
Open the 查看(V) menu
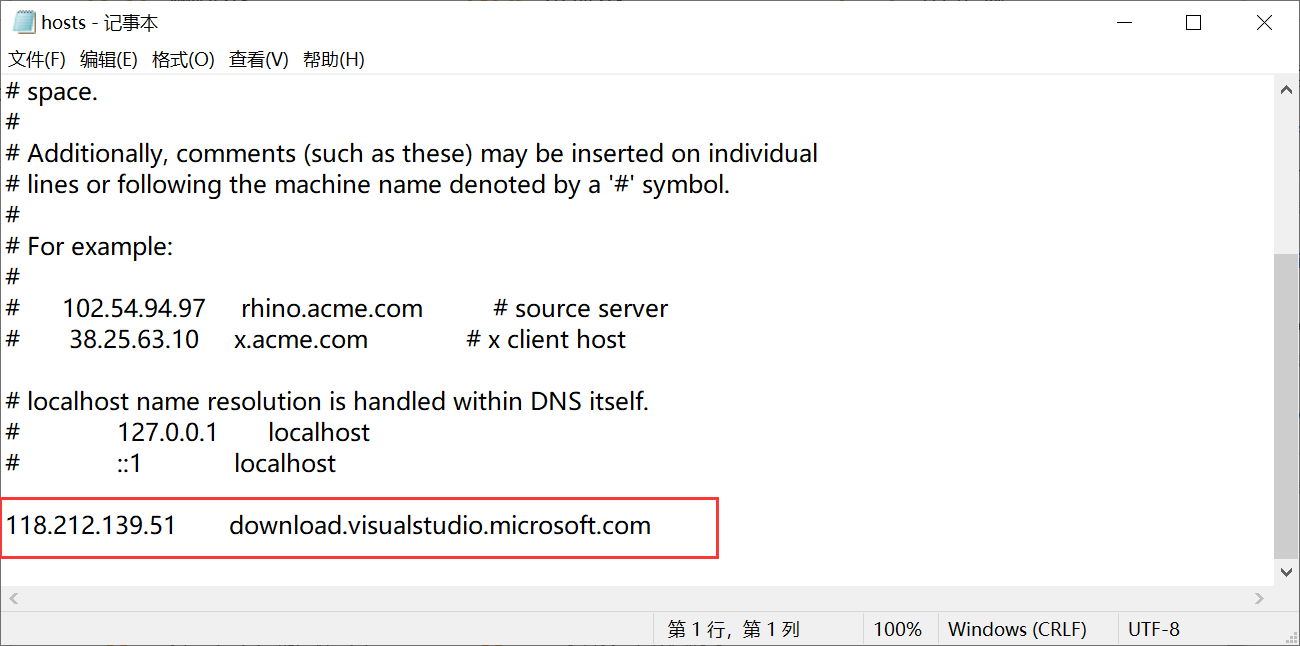(259, 60)
